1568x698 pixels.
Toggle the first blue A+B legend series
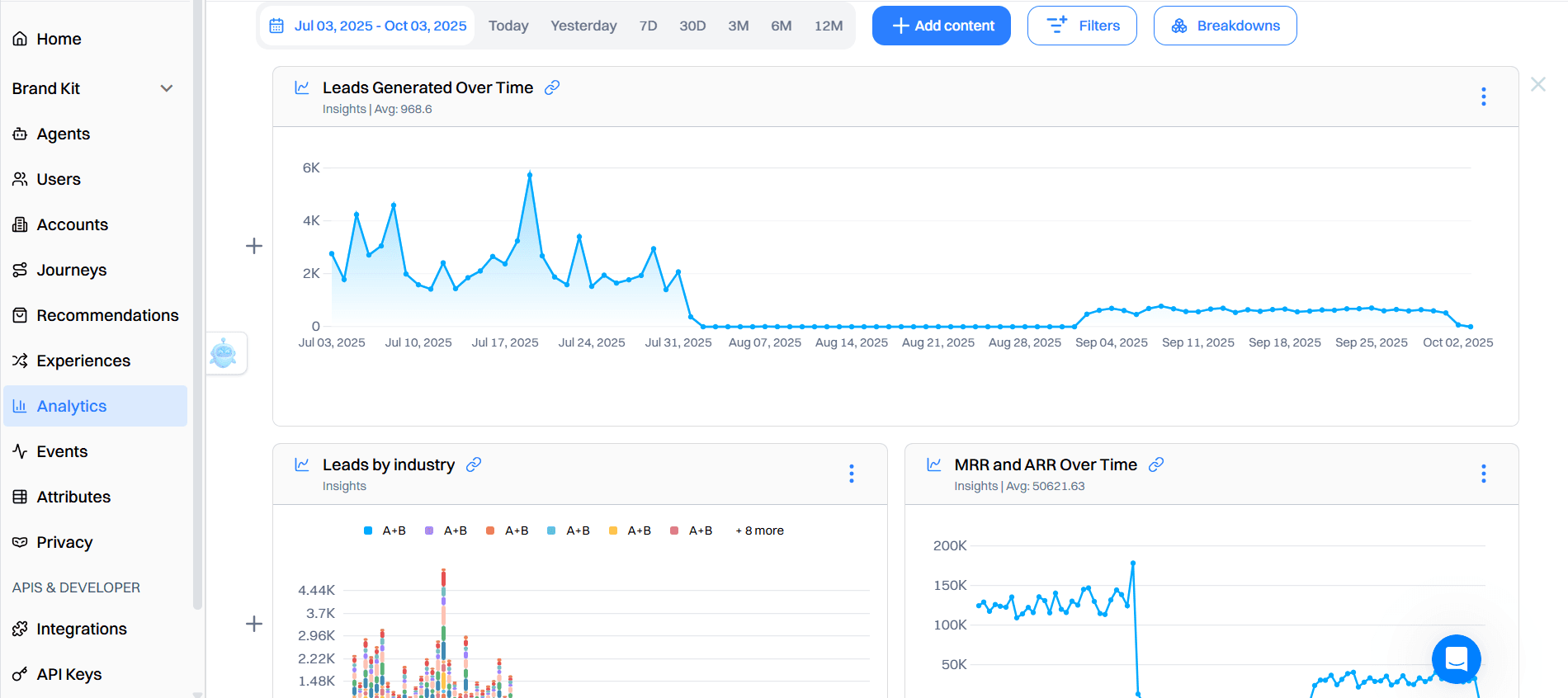[385, 531]
